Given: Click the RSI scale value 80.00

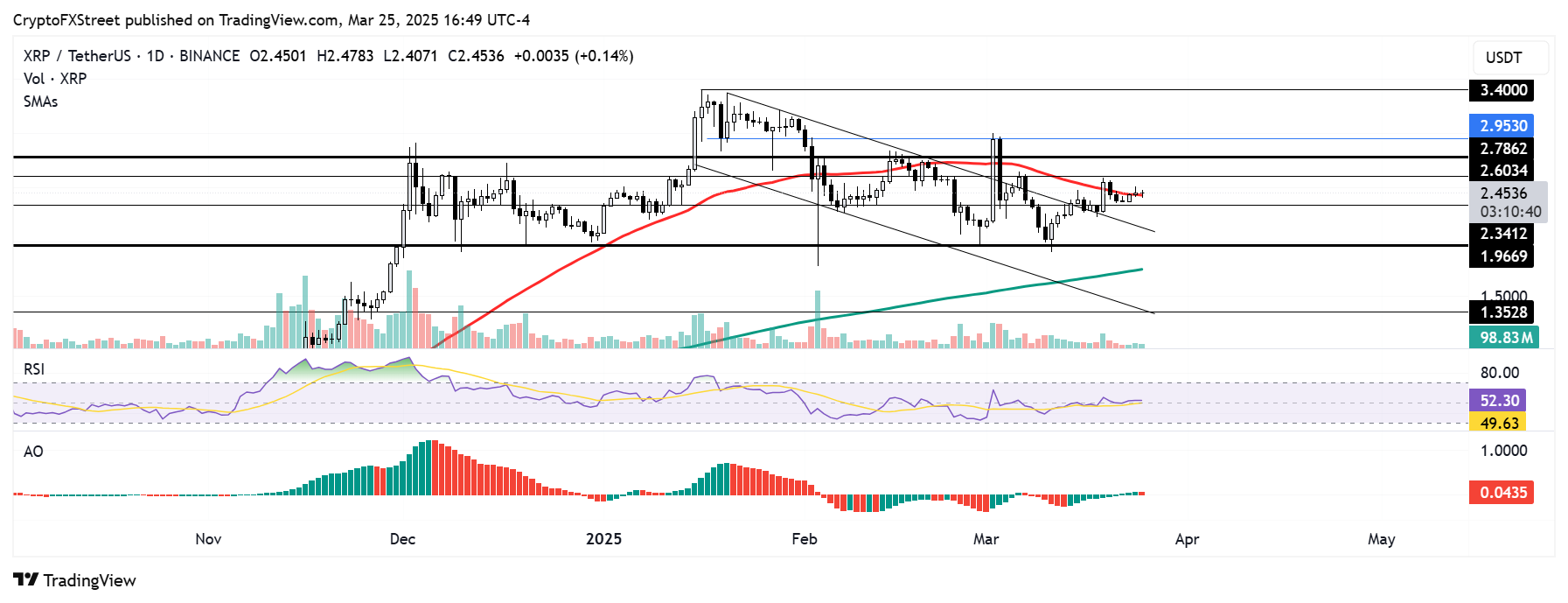Looking at the screenshot, I should point(1500,373).
